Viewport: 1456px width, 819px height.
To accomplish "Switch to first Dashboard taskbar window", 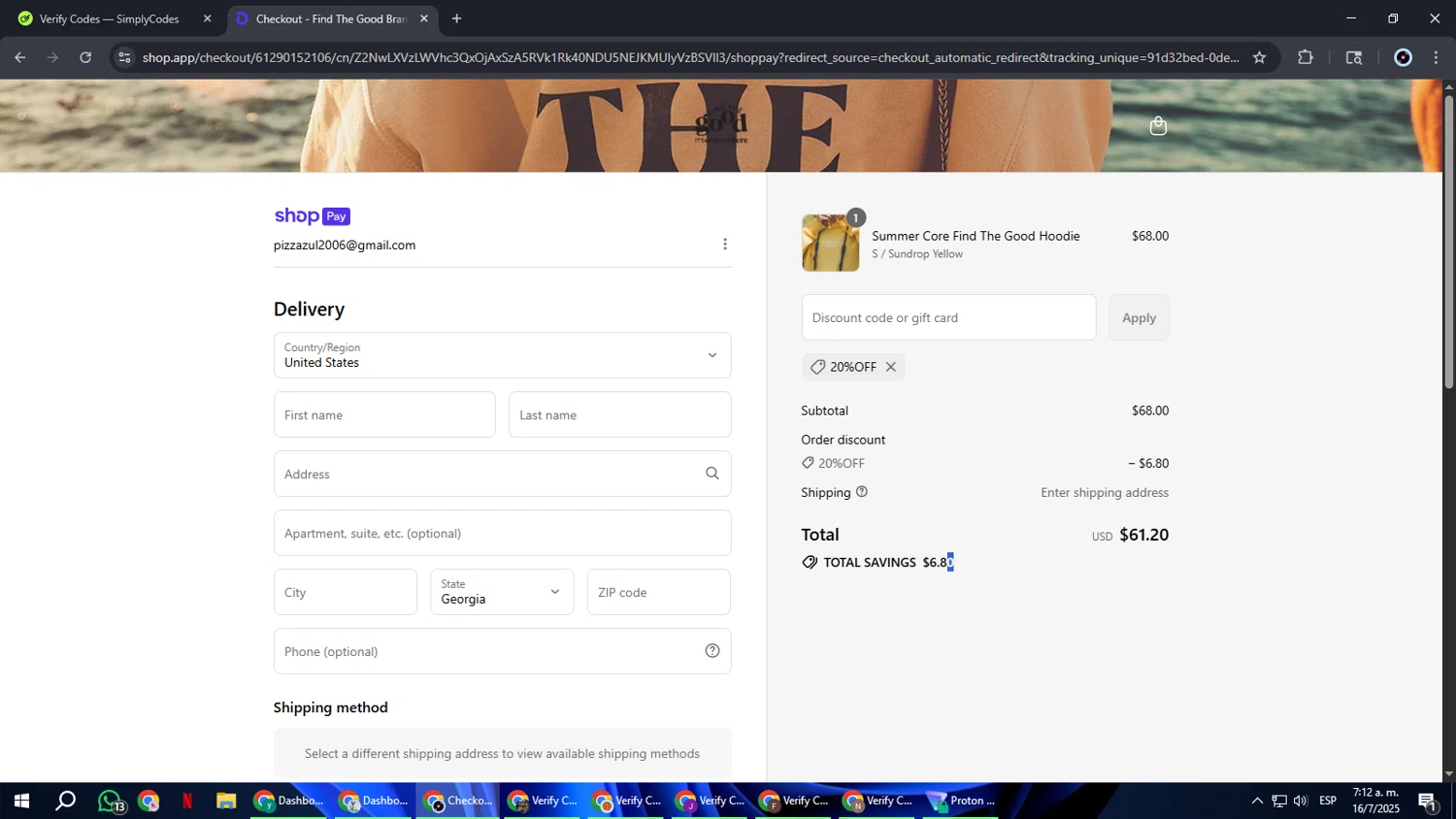I will point(289,801).
